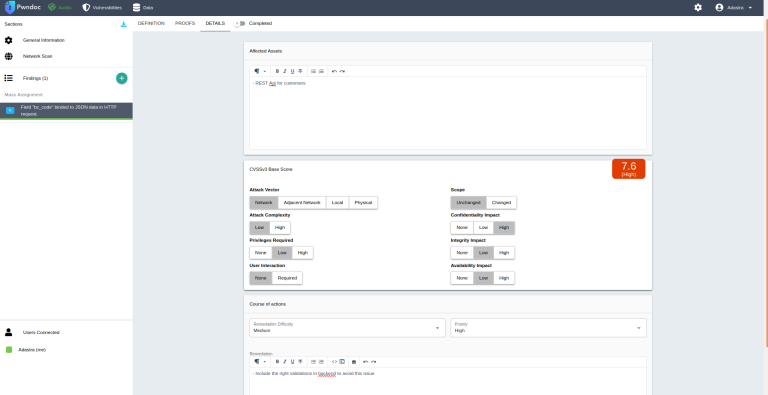Set Attack Complexity to High
768x395 pixels.
click(x=280, y=228)
